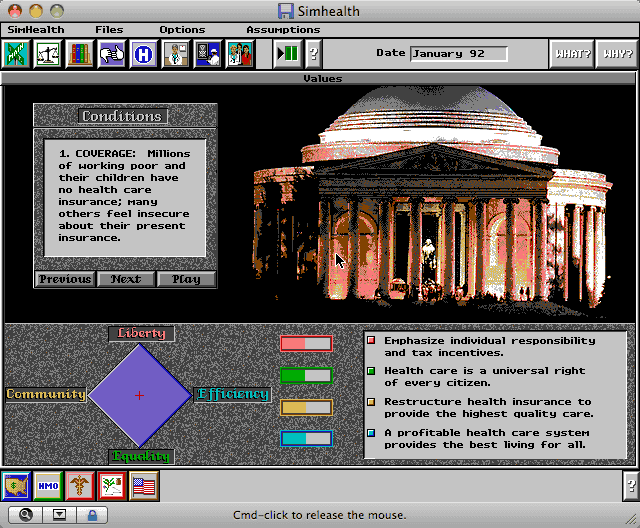The width and height of the screenshot is (640, 528).
Task: Select the group of people icon
Action: tap(240, 54)
